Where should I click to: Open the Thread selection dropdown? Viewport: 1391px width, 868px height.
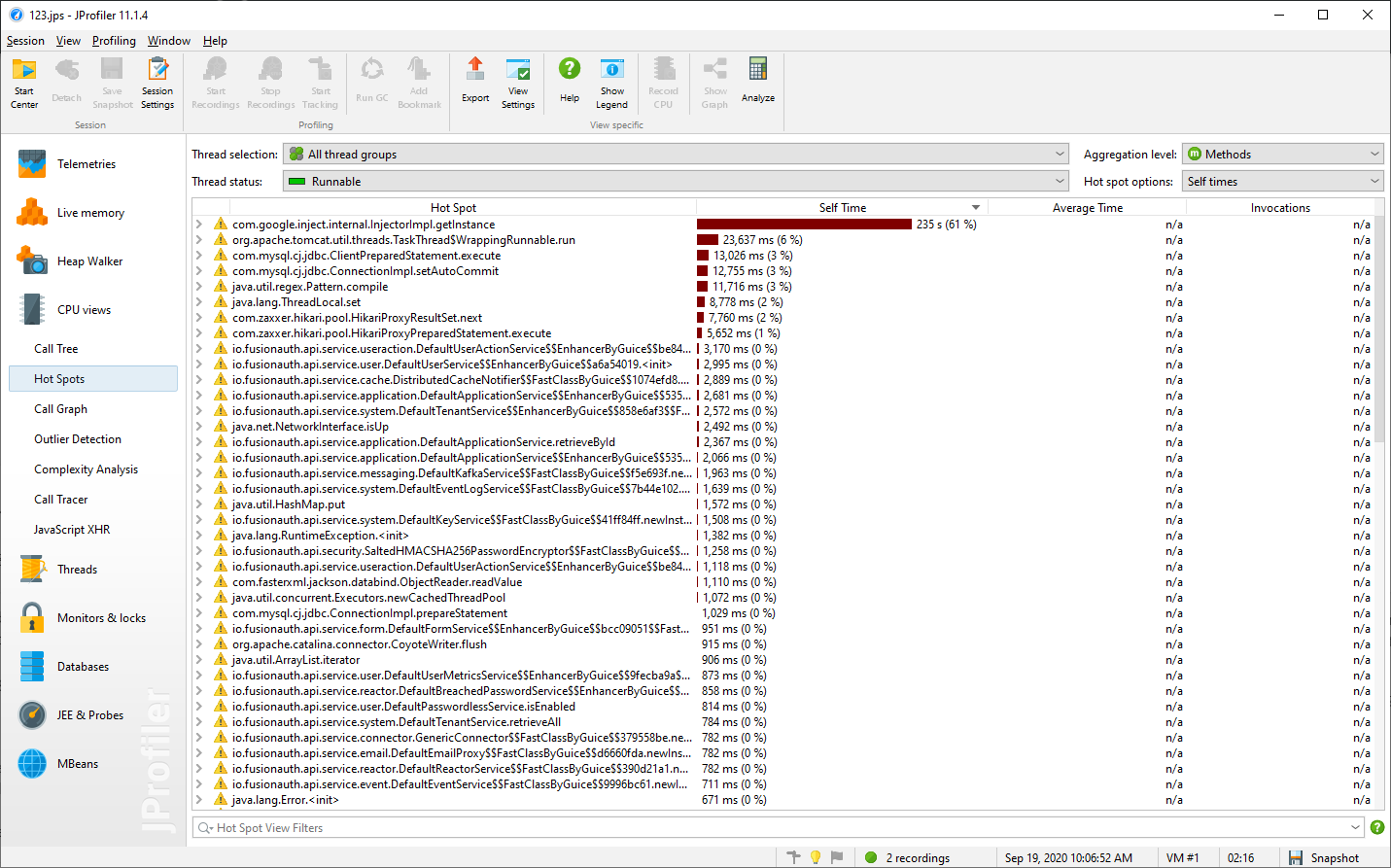677,155
